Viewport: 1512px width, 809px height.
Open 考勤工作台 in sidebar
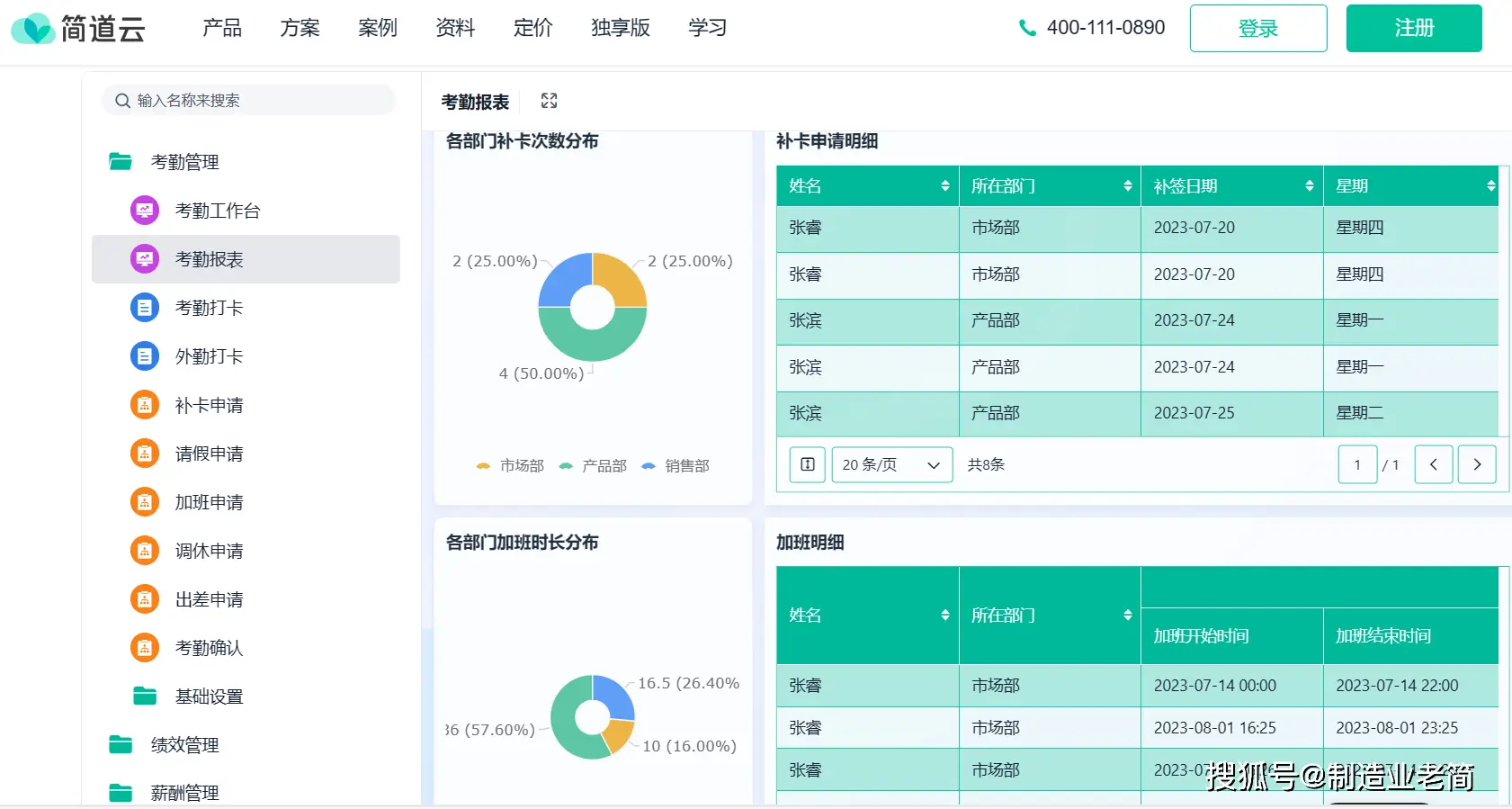(x=246, y=211)
